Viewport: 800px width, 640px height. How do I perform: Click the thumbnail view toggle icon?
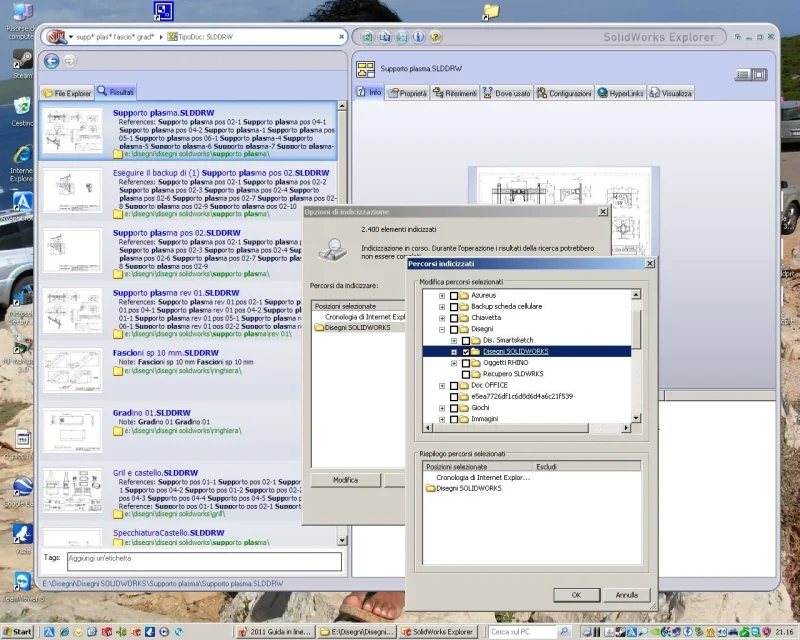pyautogui.click(x=759, y=75)
